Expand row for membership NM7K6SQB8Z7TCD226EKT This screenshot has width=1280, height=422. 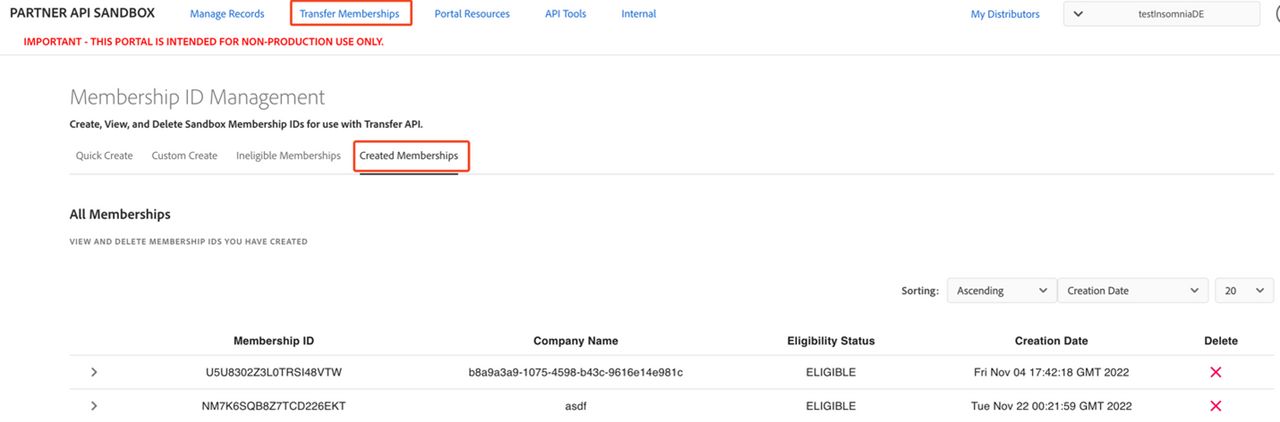(x=94, y=406)
